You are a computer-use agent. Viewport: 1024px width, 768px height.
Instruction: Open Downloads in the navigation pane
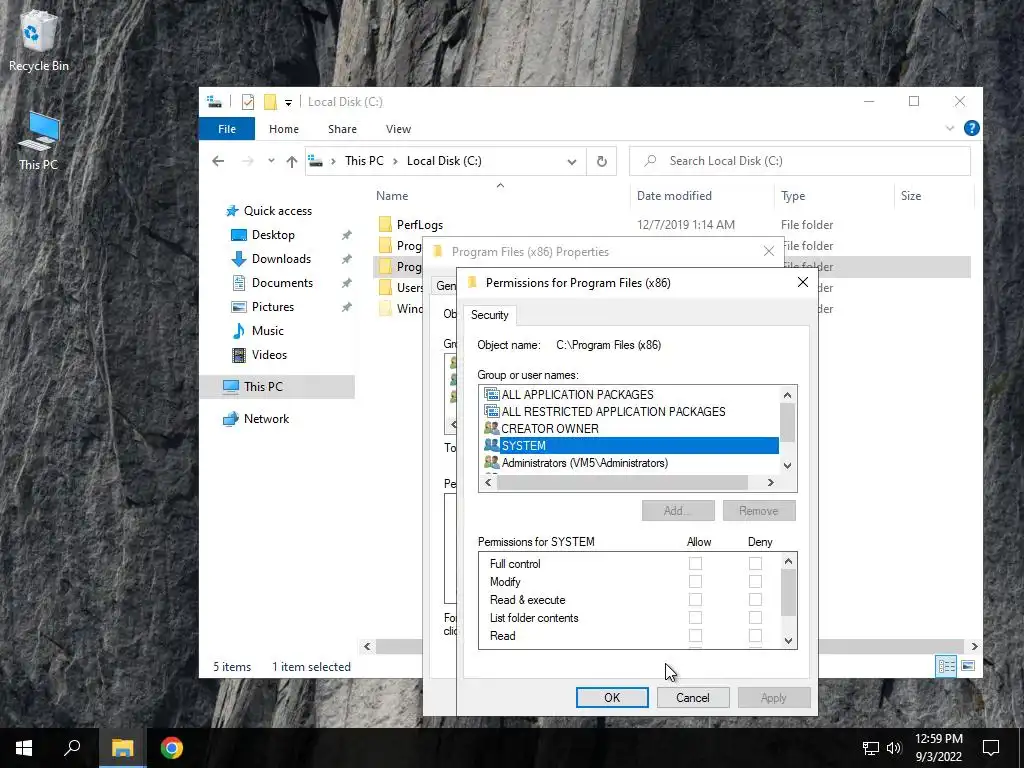coord(281,259)
